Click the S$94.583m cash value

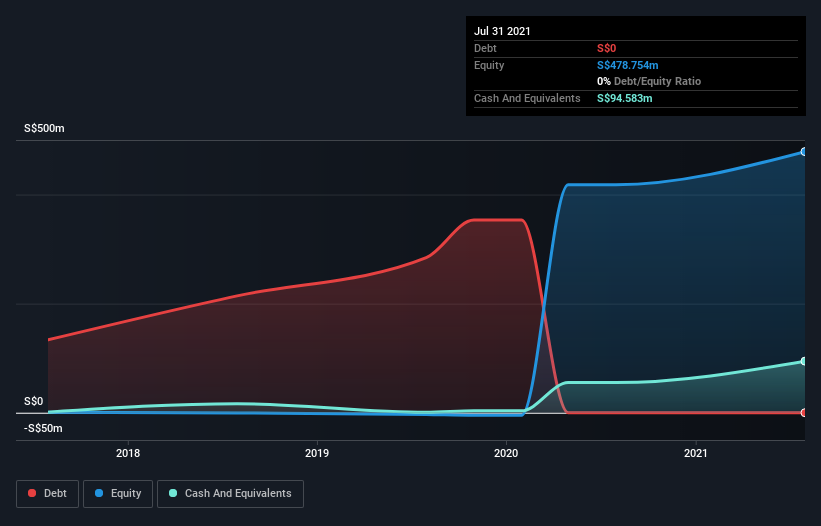[624, 98]
